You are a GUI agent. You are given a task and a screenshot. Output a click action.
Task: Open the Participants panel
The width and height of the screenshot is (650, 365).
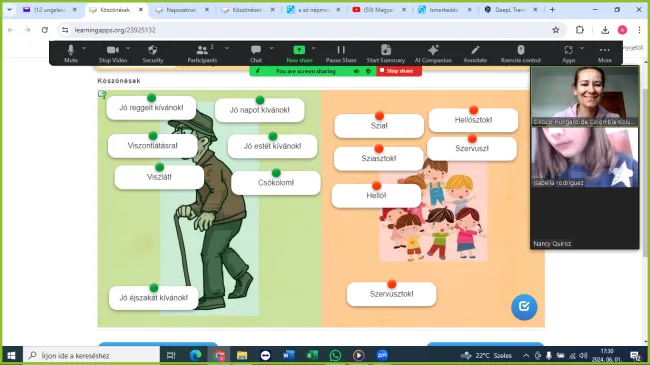click(202, 54)
